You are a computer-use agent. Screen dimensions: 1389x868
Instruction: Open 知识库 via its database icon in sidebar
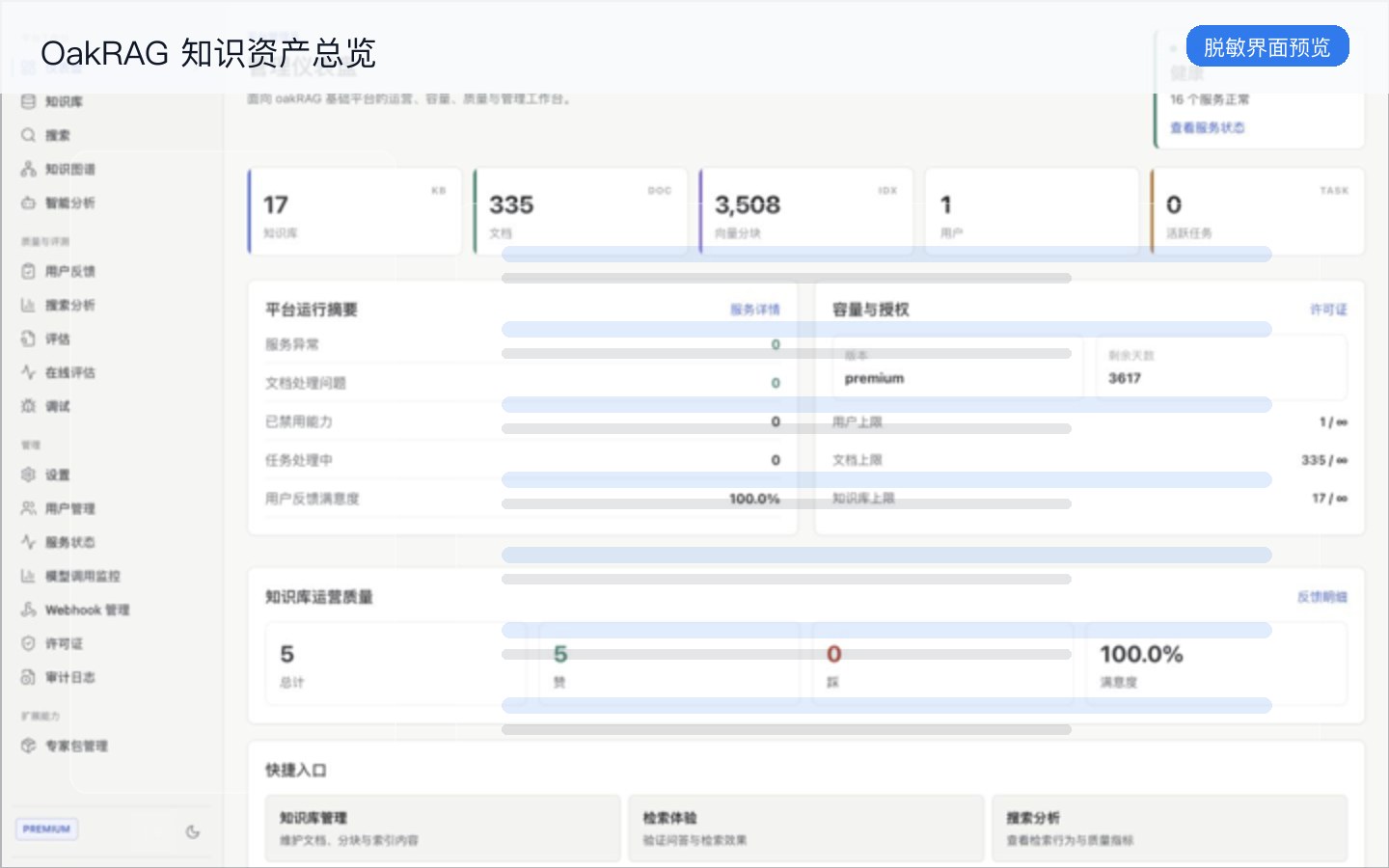click(x=28, y=101)
